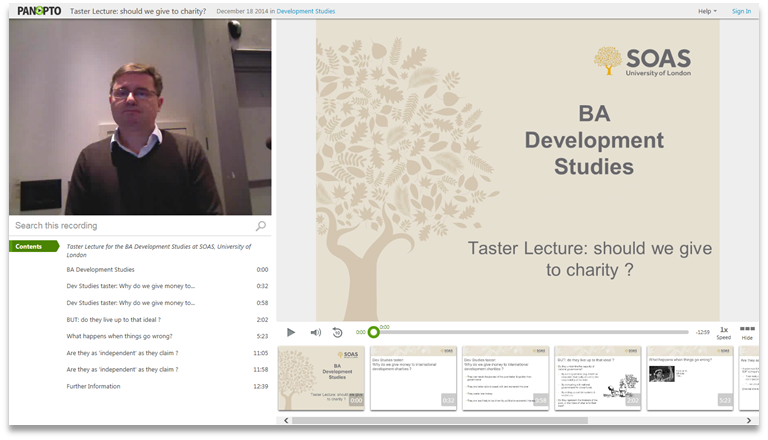Jump to Dev Studies taster at 0:58
Screen dimensions: 768x440
167,303
